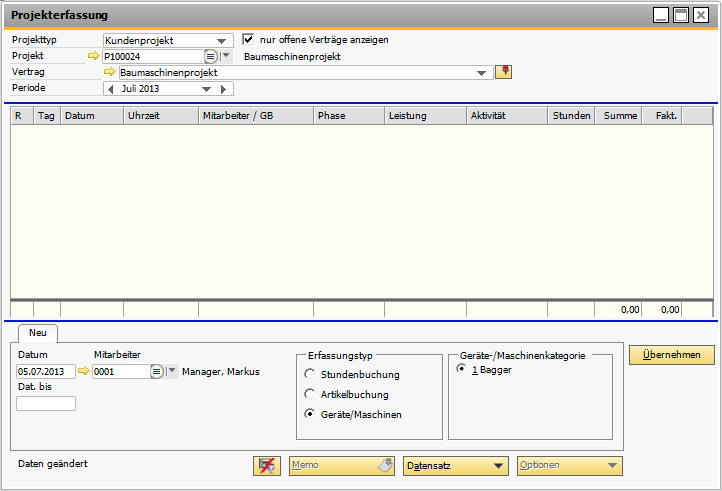Follow the yellow link arrow beside Projekt

click(93, 56)
